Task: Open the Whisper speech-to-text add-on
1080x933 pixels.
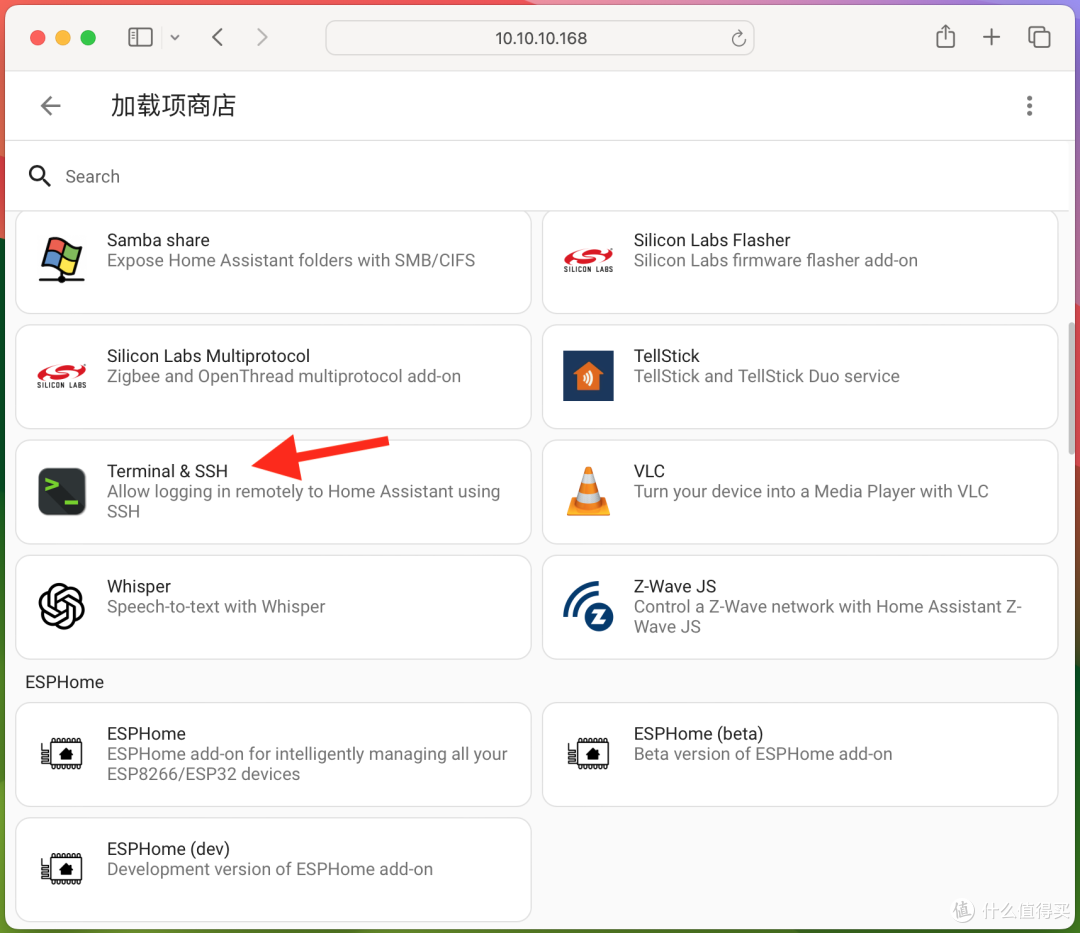Action: point(273,607)
